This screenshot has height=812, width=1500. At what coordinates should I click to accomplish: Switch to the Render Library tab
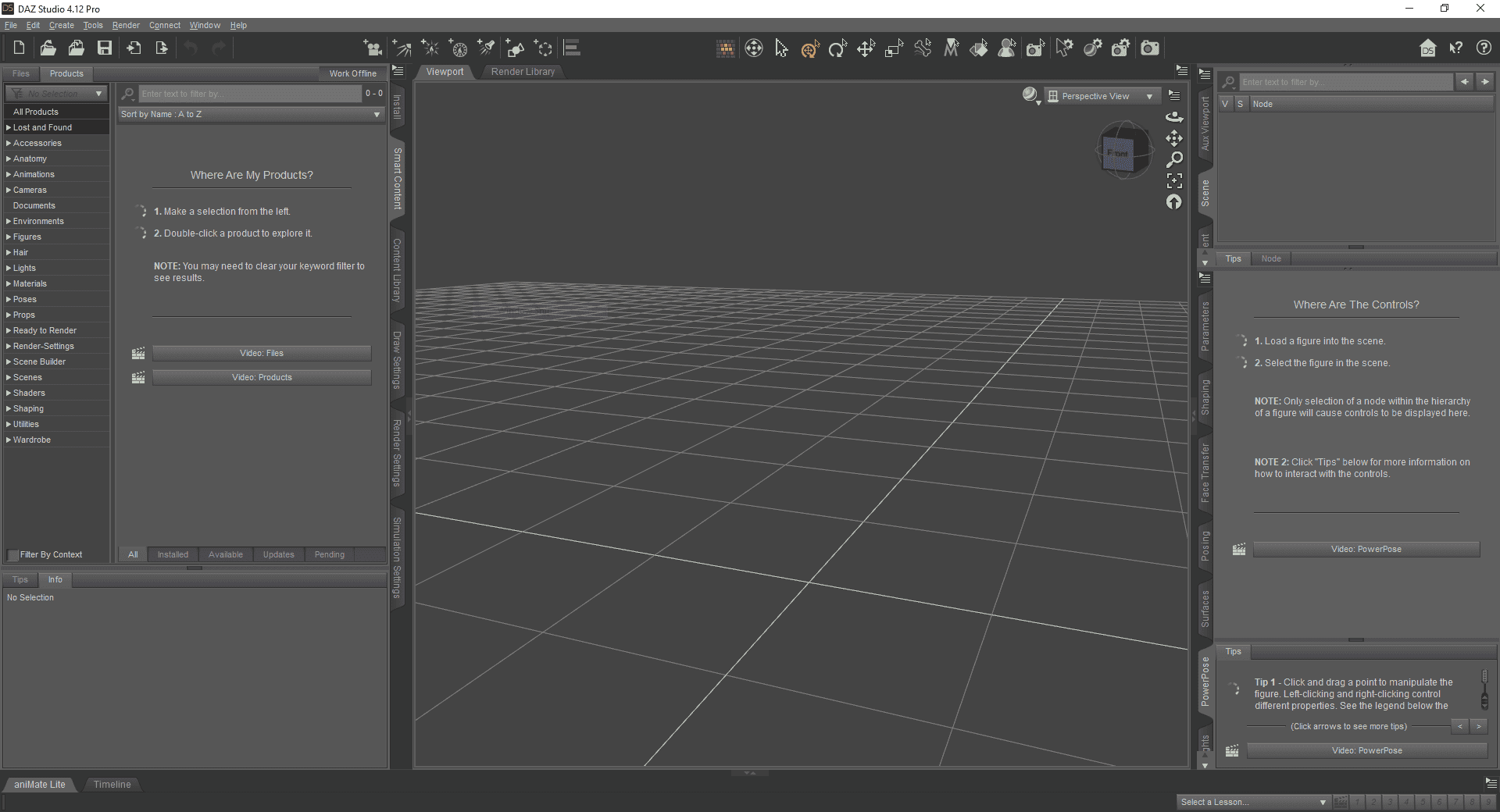click(523, 71)
